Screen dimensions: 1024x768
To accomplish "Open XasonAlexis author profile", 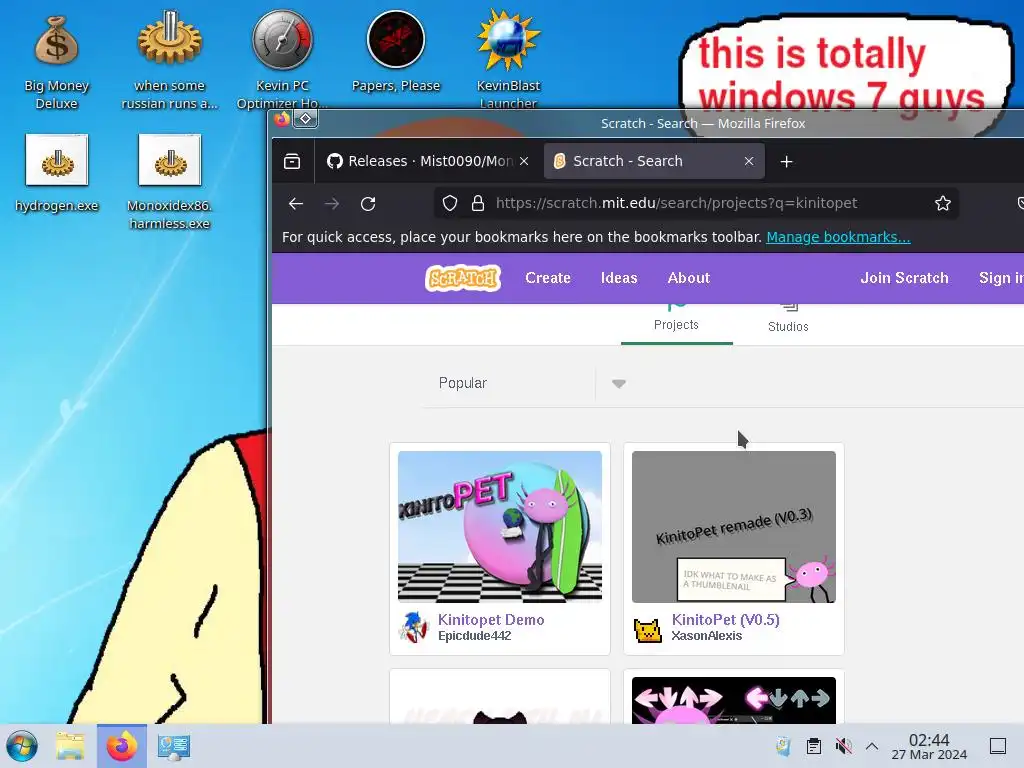I will [707, 636].
